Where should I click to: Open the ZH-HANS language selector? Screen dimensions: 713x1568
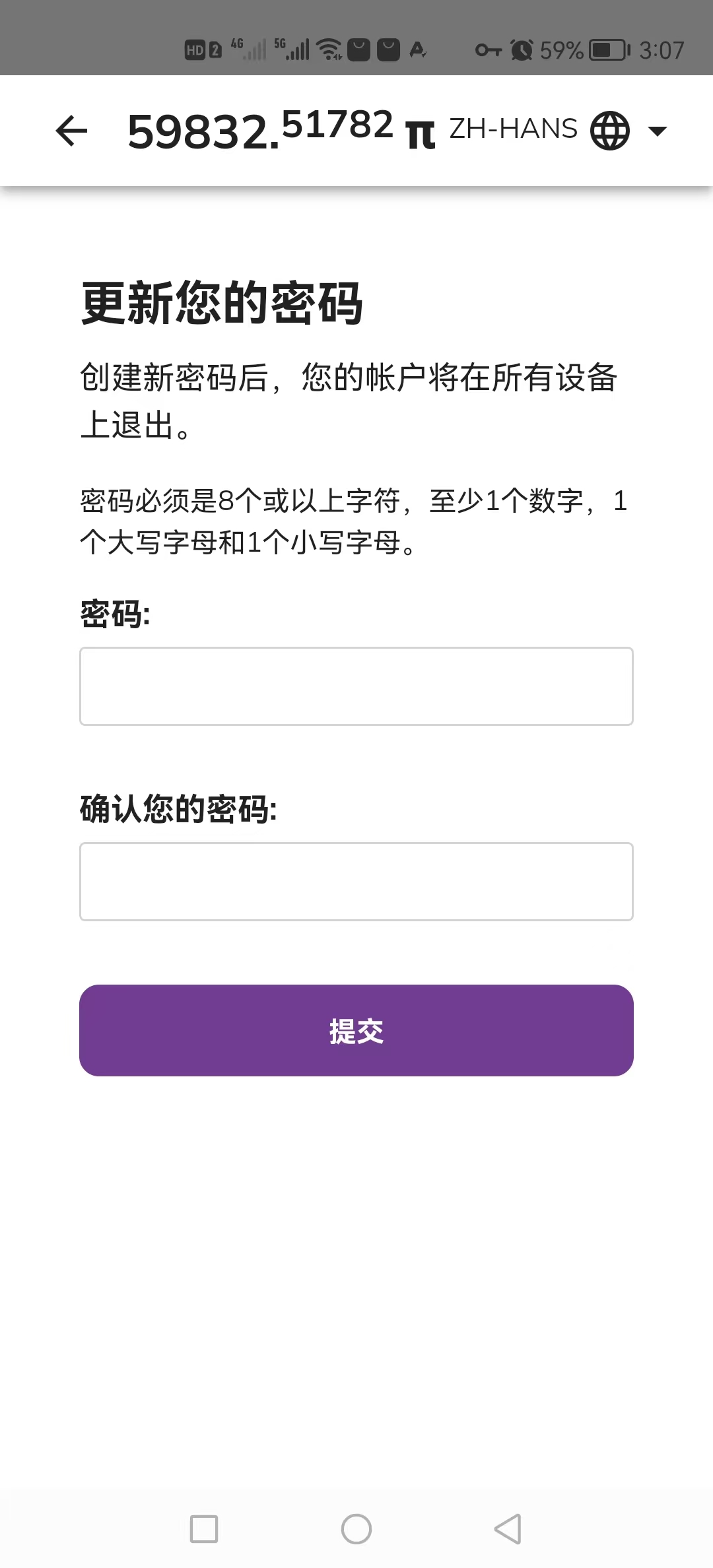513,129
